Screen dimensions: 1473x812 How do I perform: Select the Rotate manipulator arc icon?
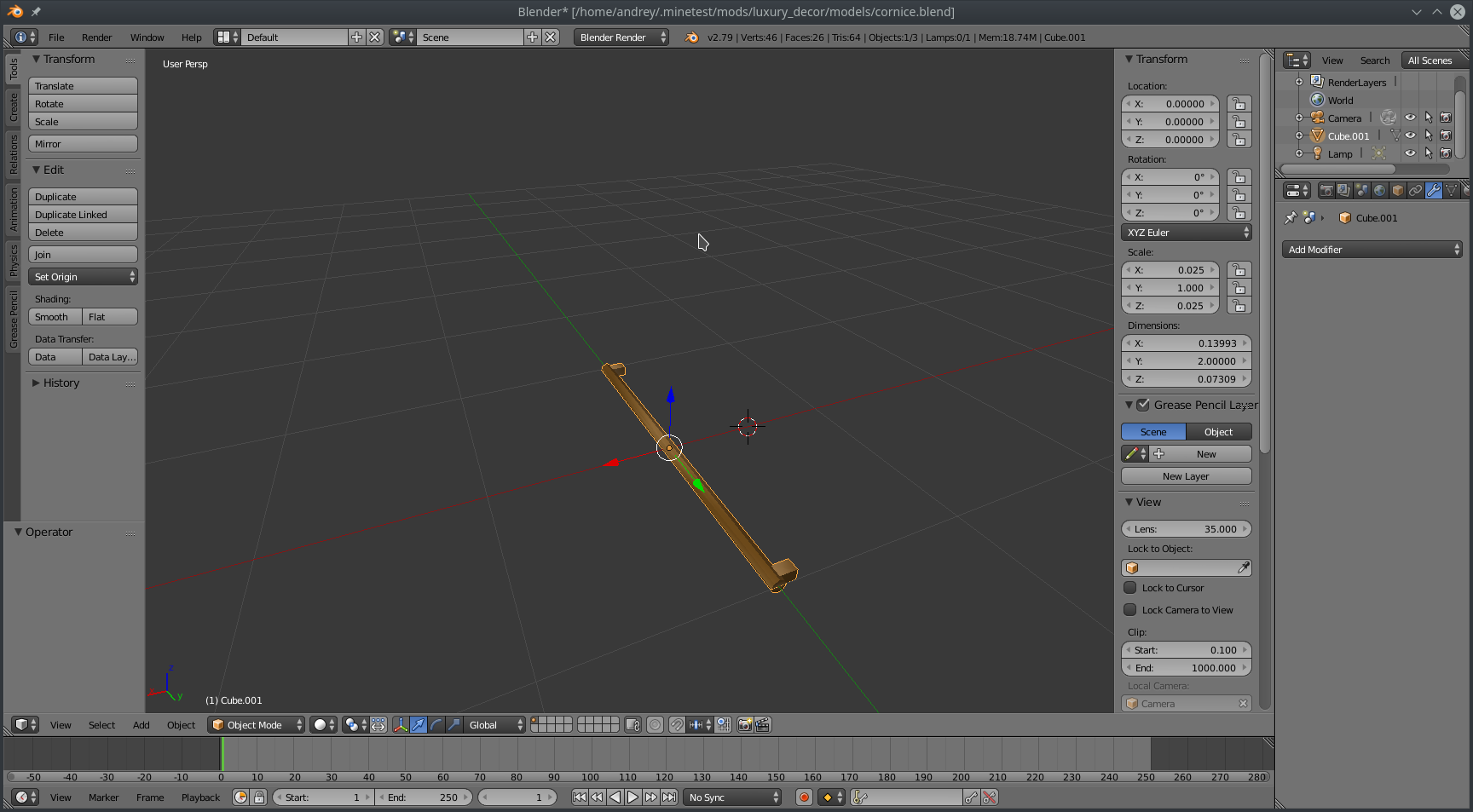(436, 725)
